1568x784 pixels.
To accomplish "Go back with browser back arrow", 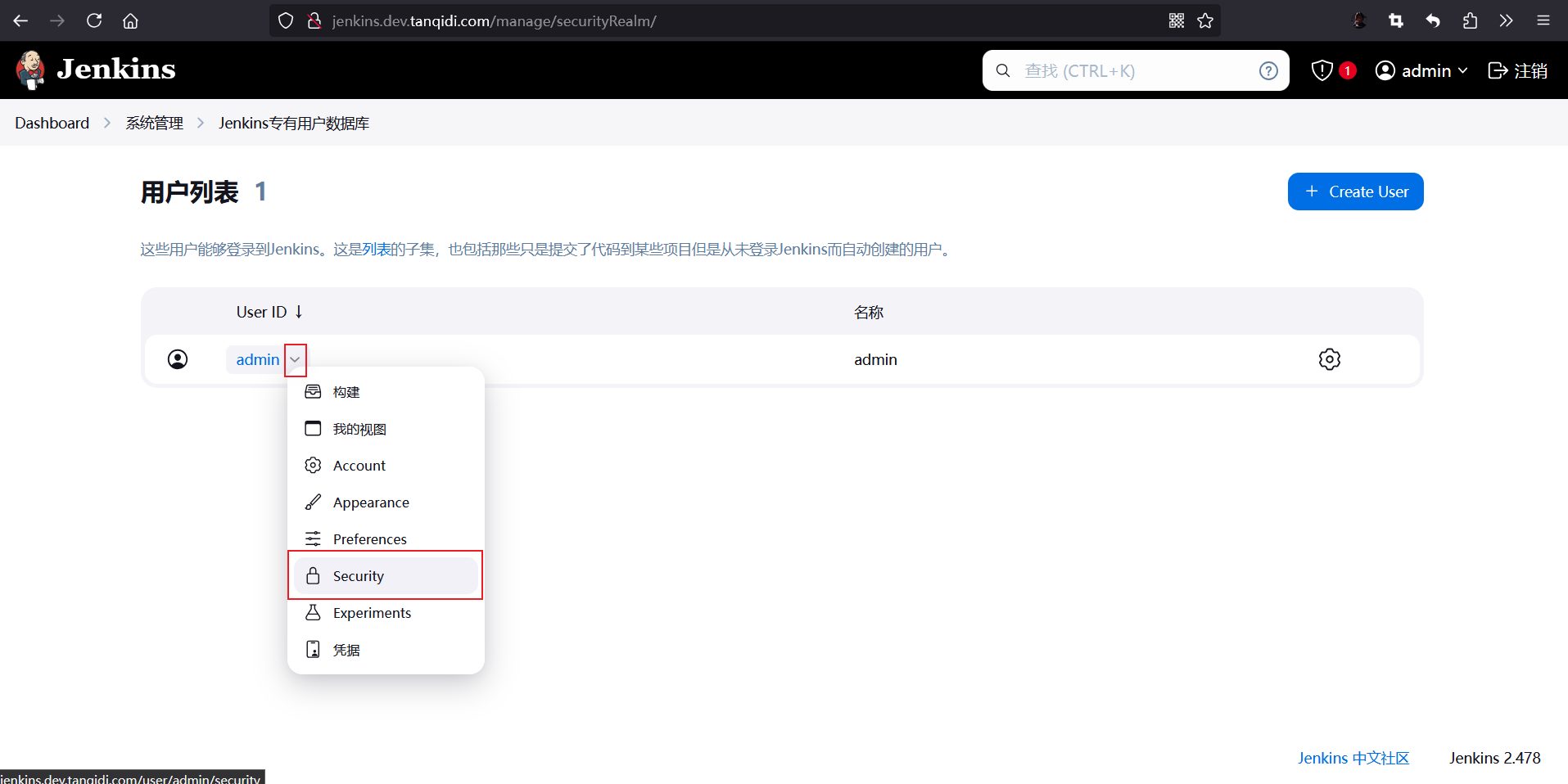I will pyautogui.click(x=20, y=20).
